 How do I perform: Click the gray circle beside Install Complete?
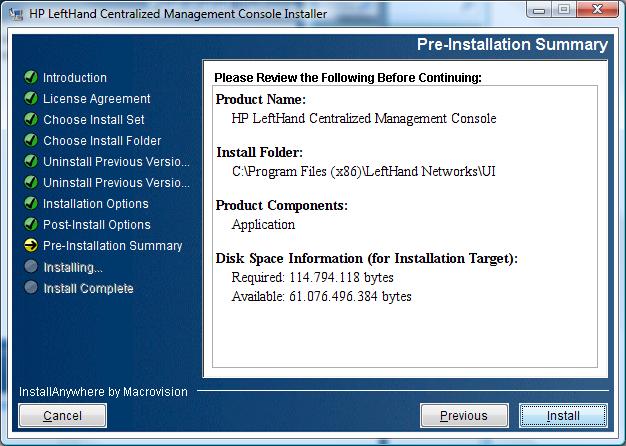[31, 287]
